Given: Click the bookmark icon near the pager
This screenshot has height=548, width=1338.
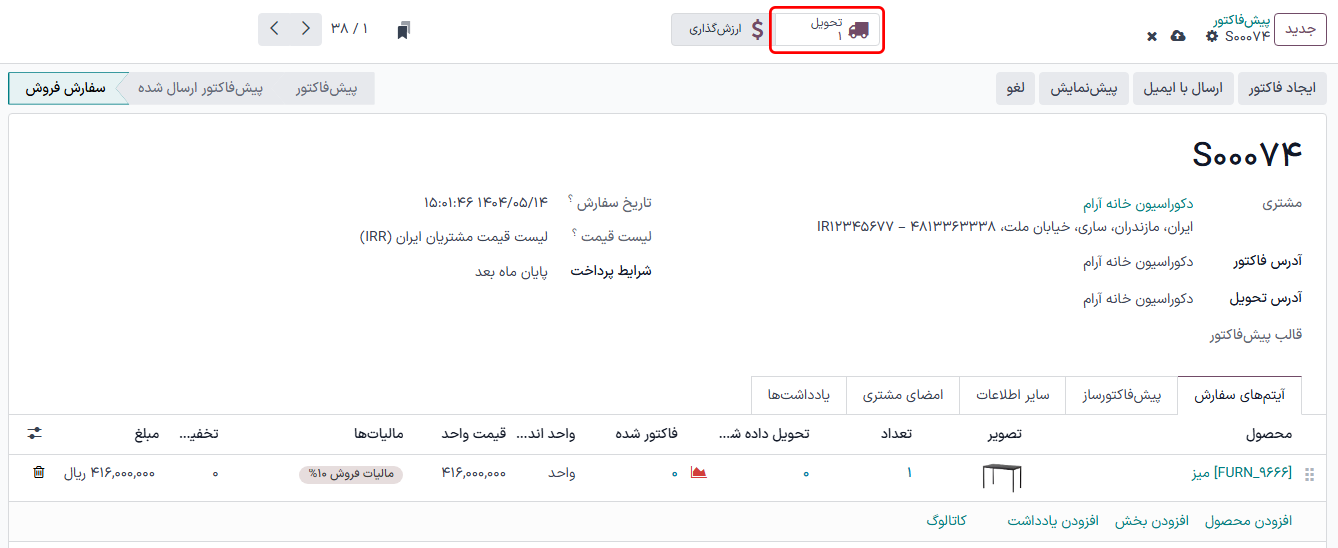Looking at the screenshot, I should point(403,30).
